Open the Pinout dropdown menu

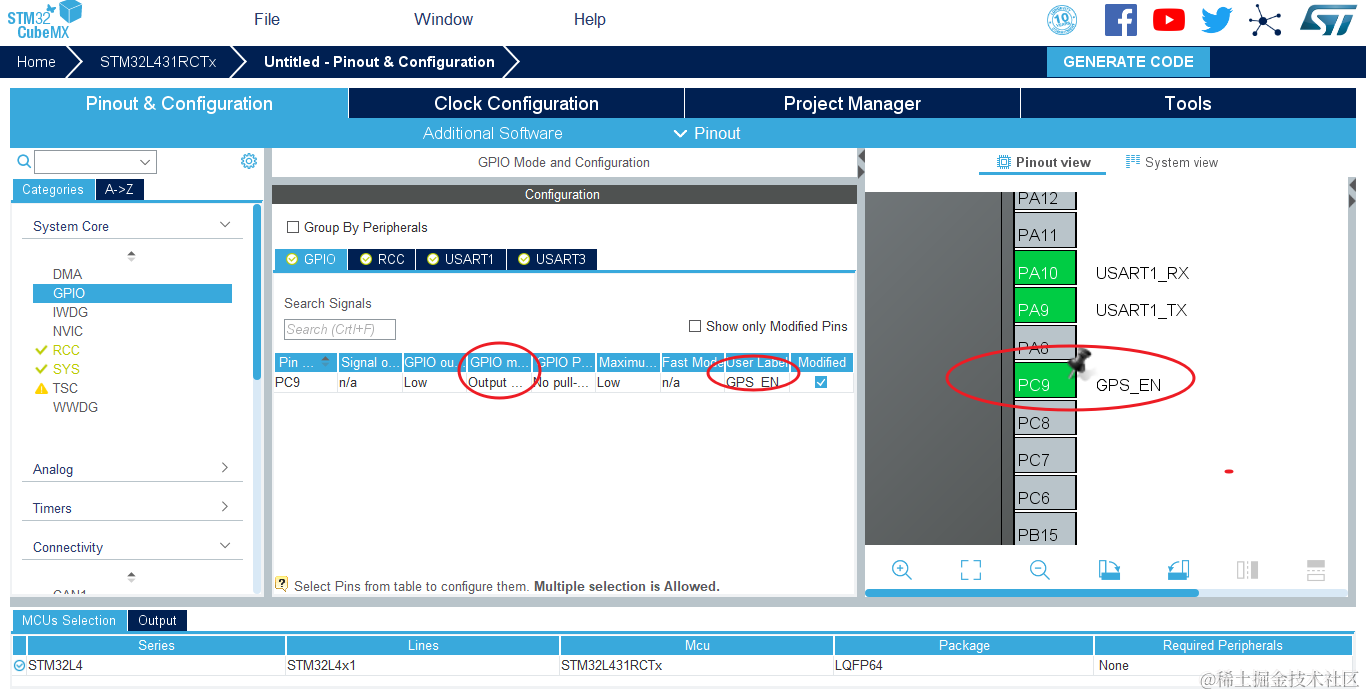tap(706, 133)
